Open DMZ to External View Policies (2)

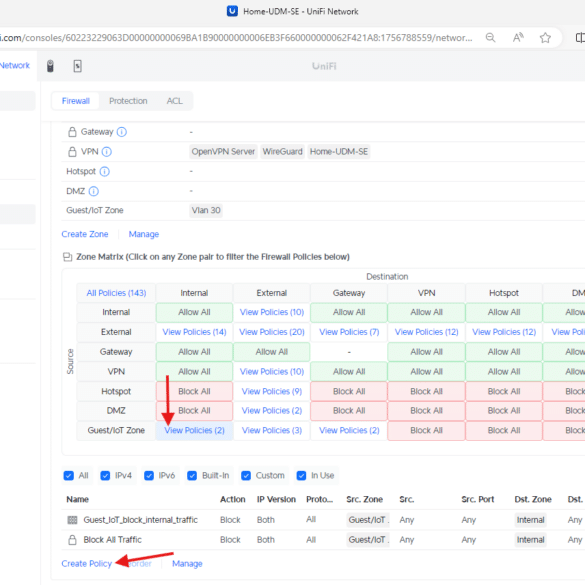click(272, 411)
